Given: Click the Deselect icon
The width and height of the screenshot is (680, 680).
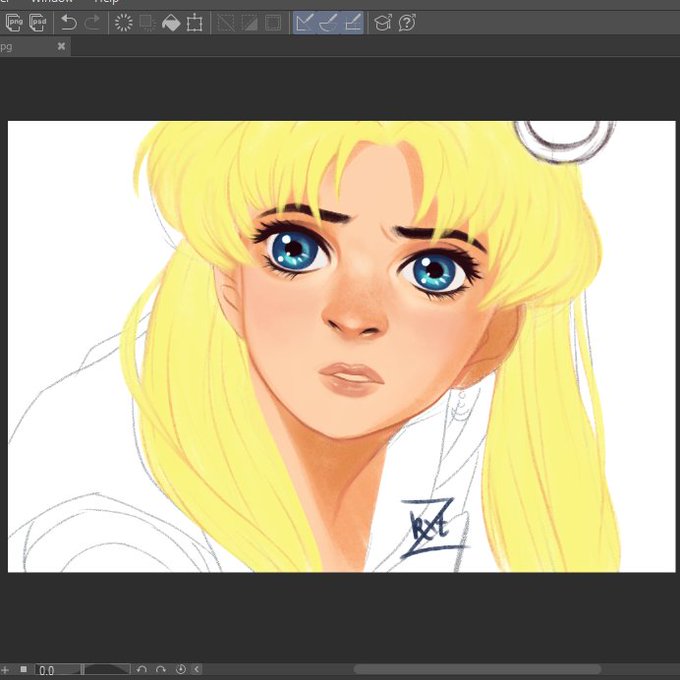Looking at the screenshot, I should [226, 23].
